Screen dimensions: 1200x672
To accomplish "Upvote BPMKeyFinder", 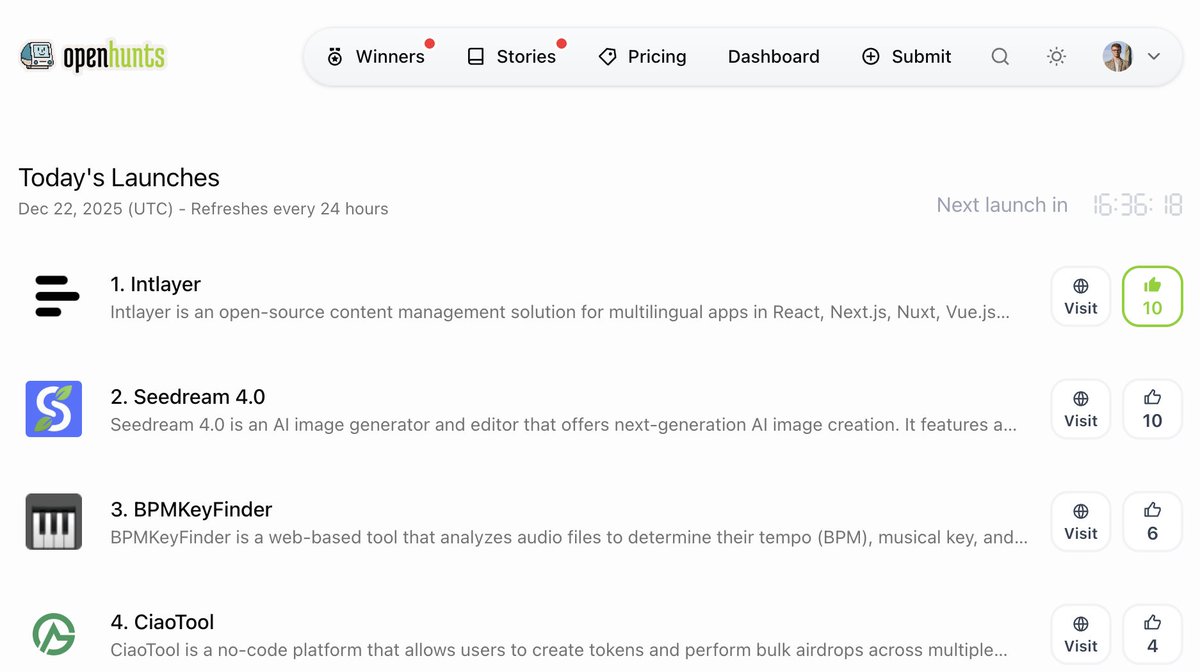I will 1153,522.
